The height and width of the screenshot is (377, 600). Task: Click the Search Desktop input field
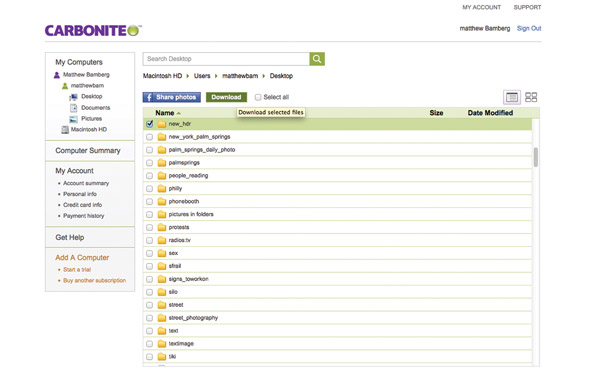(226, 59)
